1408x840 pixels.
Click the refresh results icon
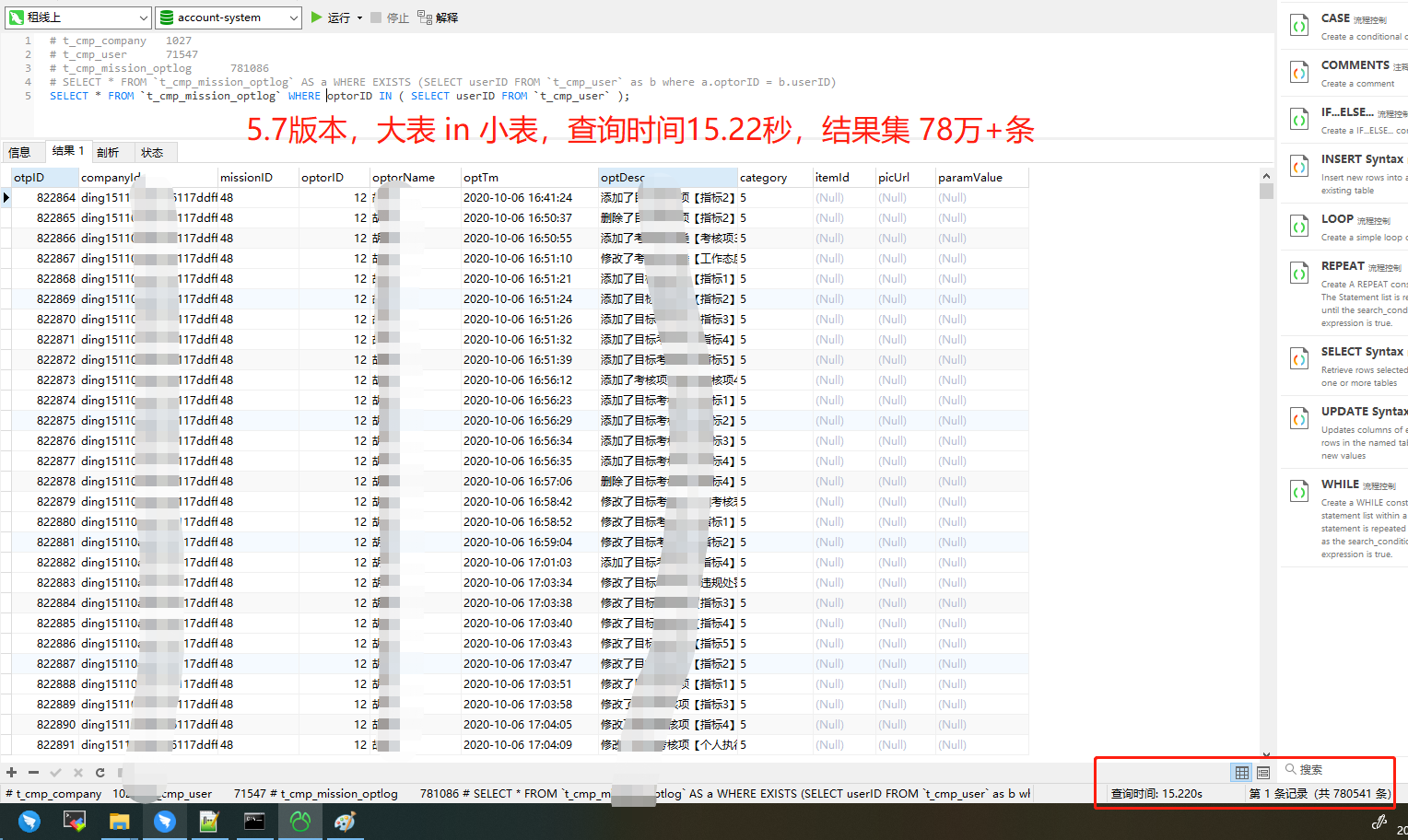click(99, 772)
